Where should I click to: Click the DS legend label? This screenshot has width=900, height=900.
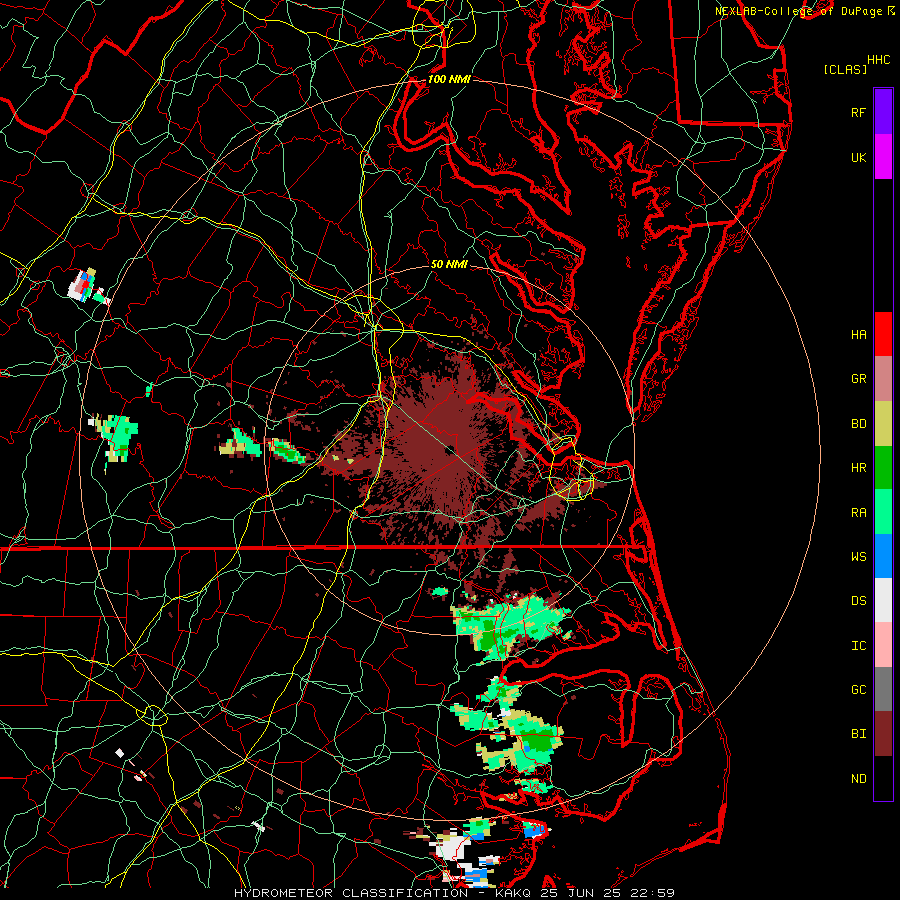point(858,601)
